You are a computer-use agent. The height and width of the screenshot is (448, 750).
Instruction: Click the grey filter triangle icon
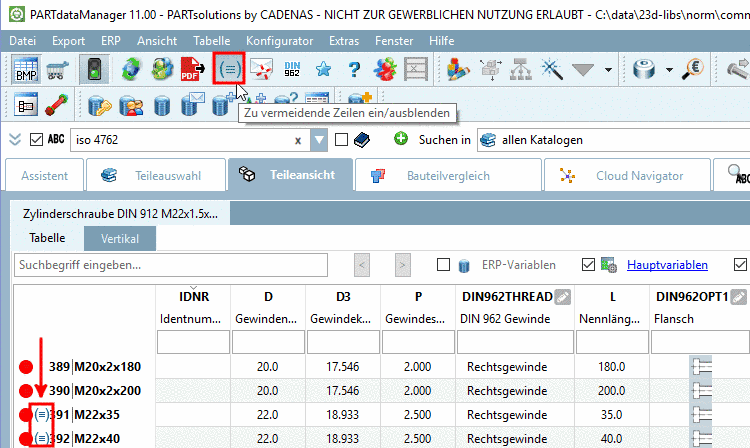pyautogui.click(x=583, y=70)
